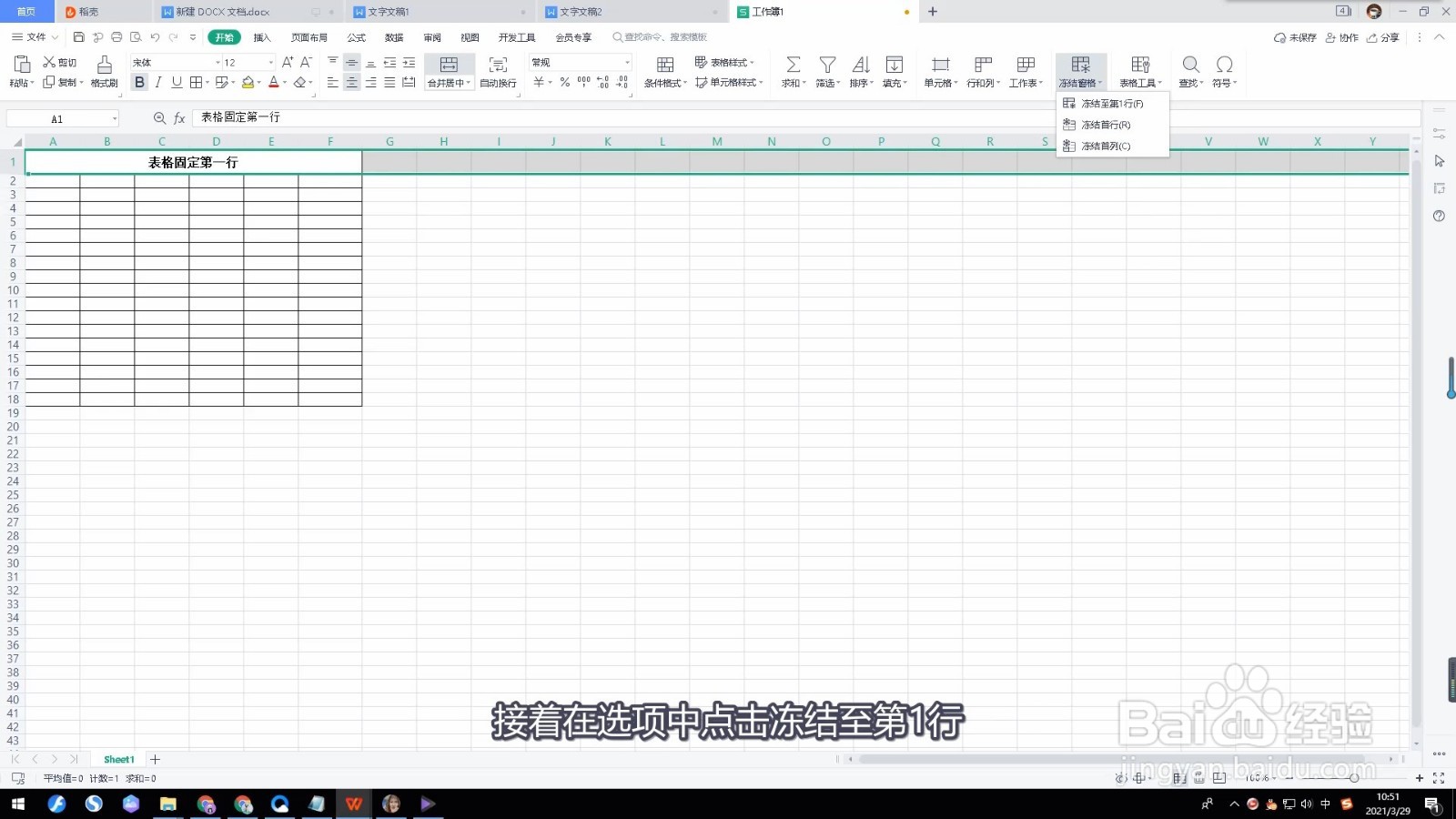Open the fill color dropdown arrow
The width and height of the screenshot is (1456, 819).
(258, 82)
